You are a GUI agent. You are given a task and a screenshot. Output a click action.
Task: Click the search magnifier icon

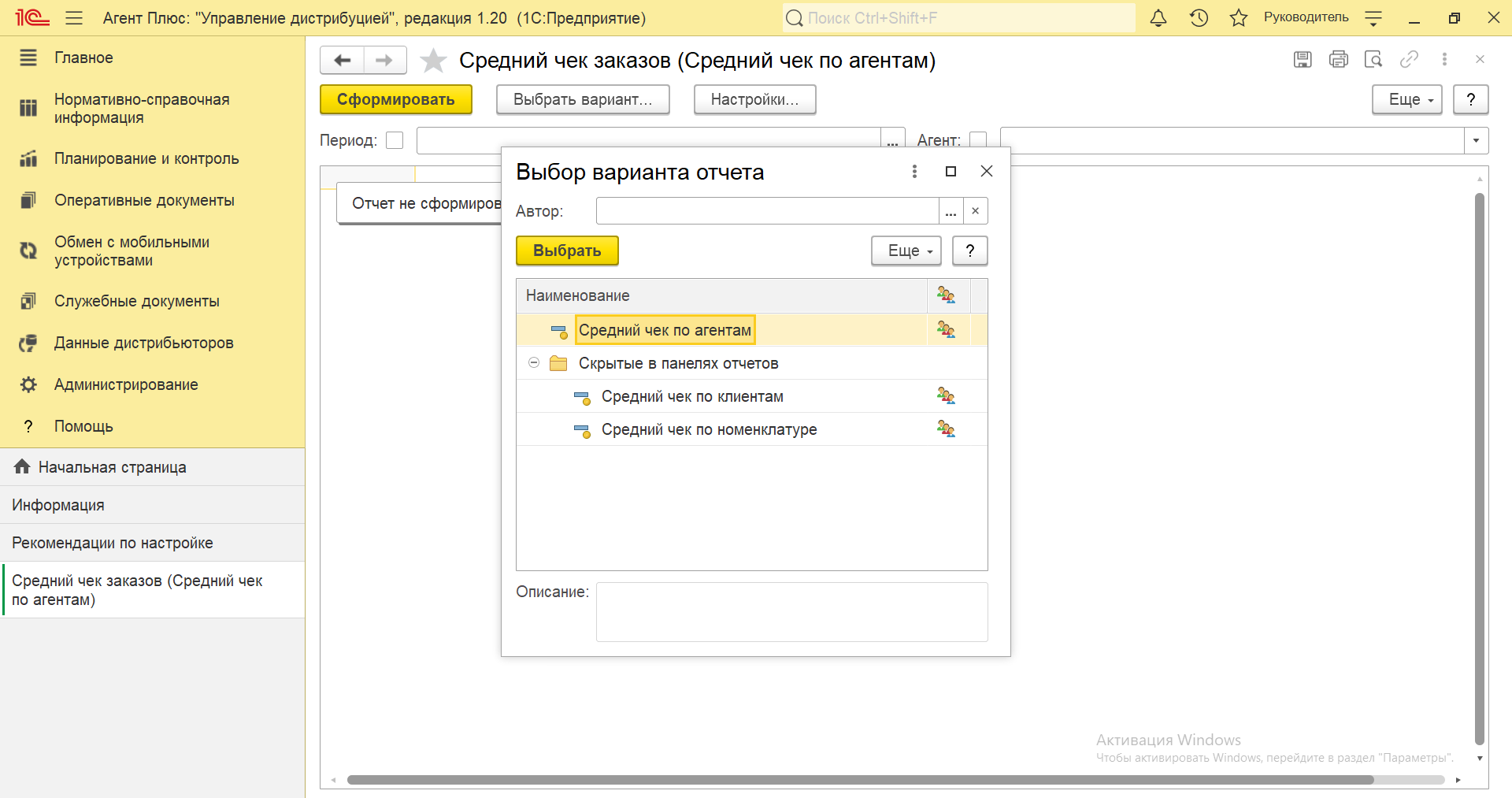pos(795,18)
